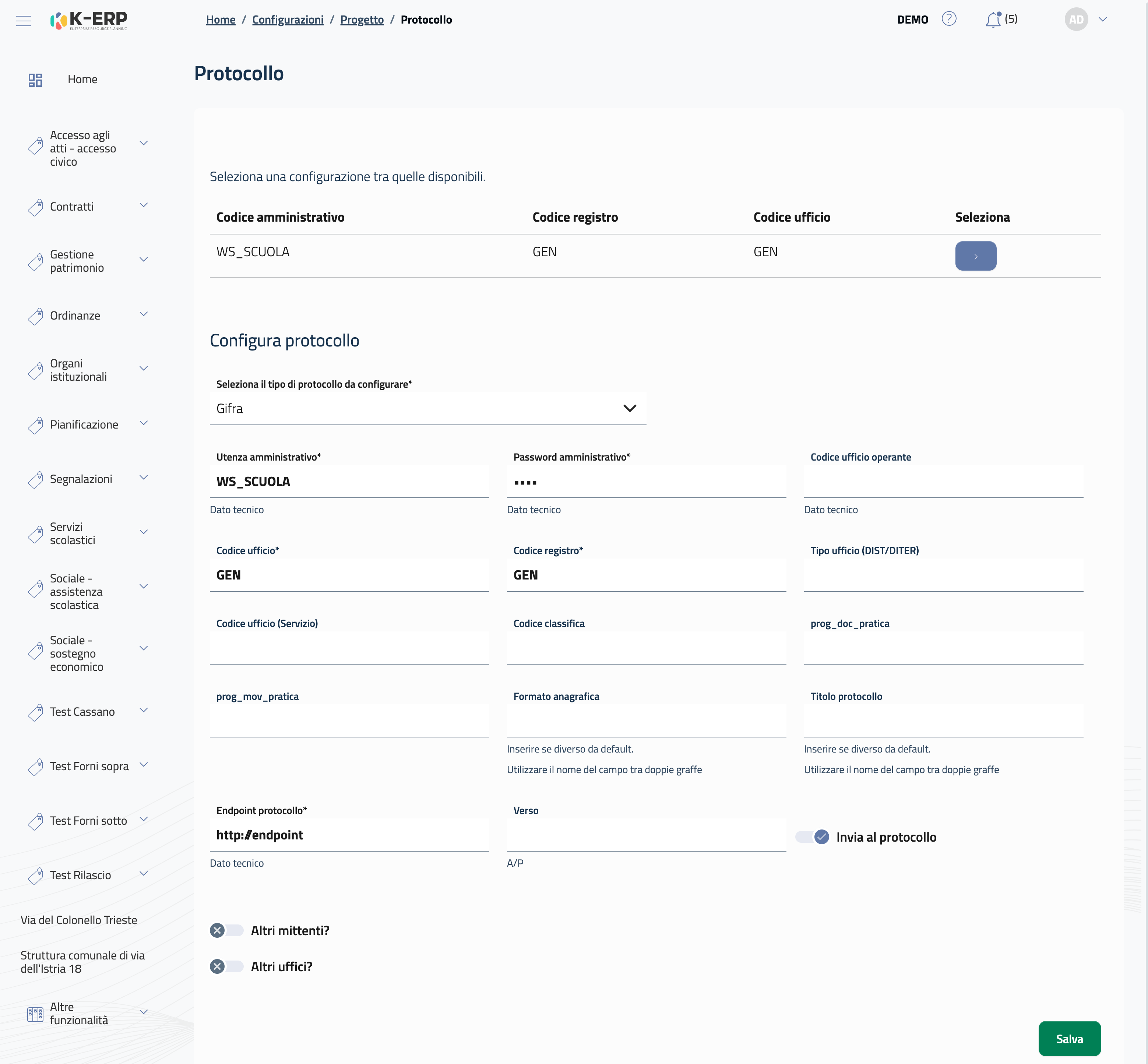Expand the Servizi scolastici sidebar section

(x=143, y=532)
